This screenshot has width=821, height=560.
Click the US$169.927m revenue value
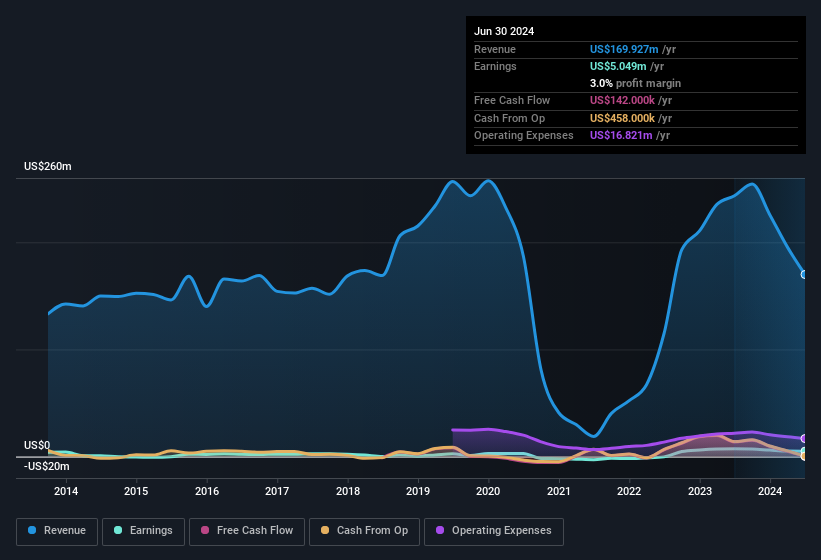pos(624,49)
